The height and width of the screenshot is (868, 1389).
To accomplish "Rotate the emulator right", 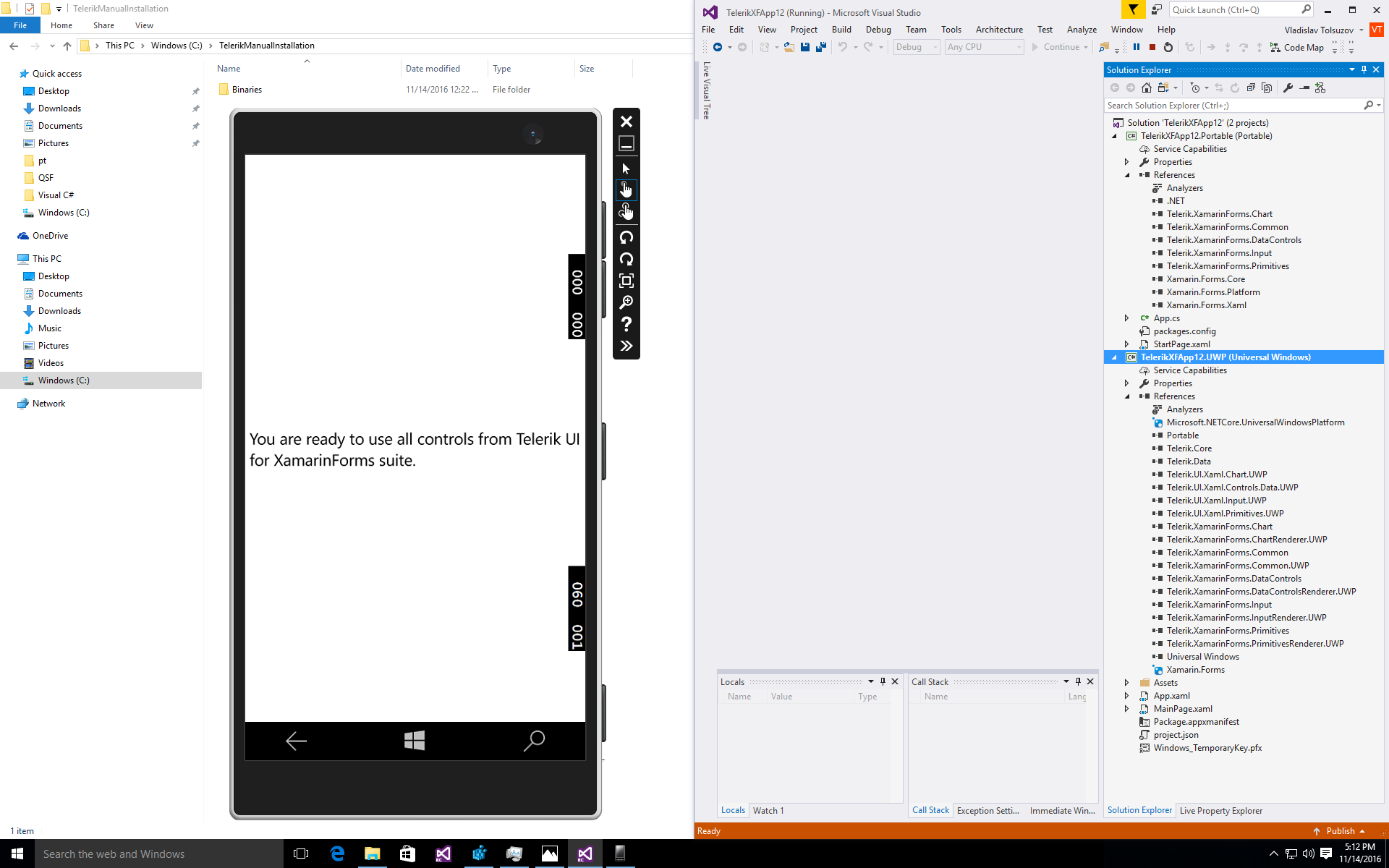I will coord(626,259).
